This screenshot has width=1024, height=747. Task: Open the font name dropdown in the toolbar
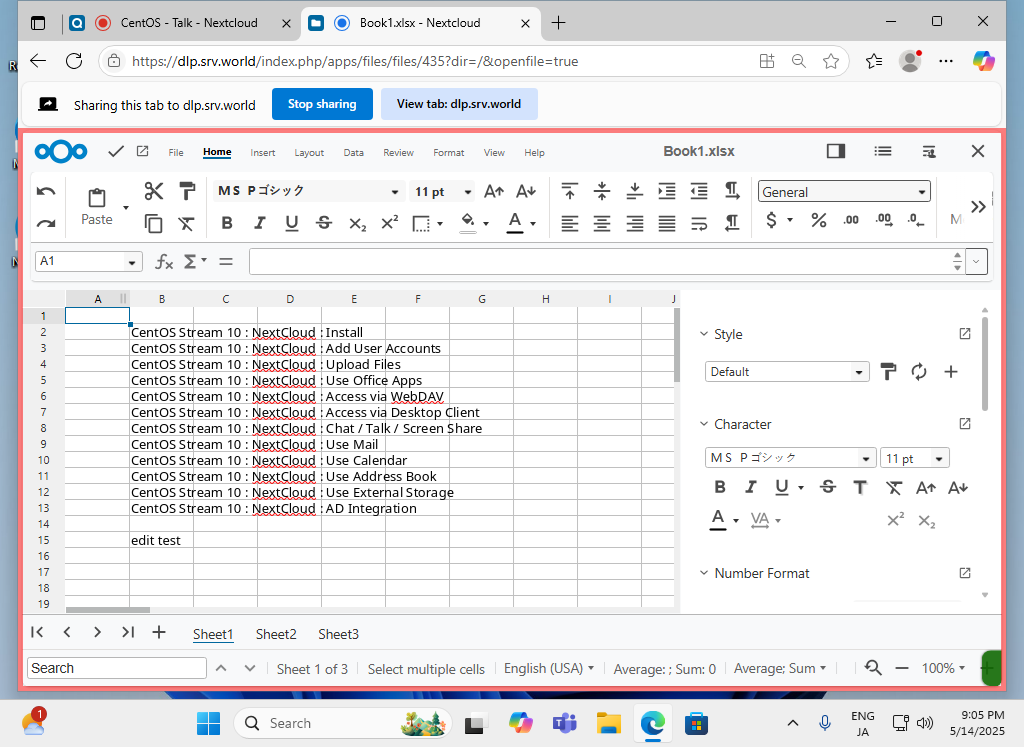click(x=394, y=192)
